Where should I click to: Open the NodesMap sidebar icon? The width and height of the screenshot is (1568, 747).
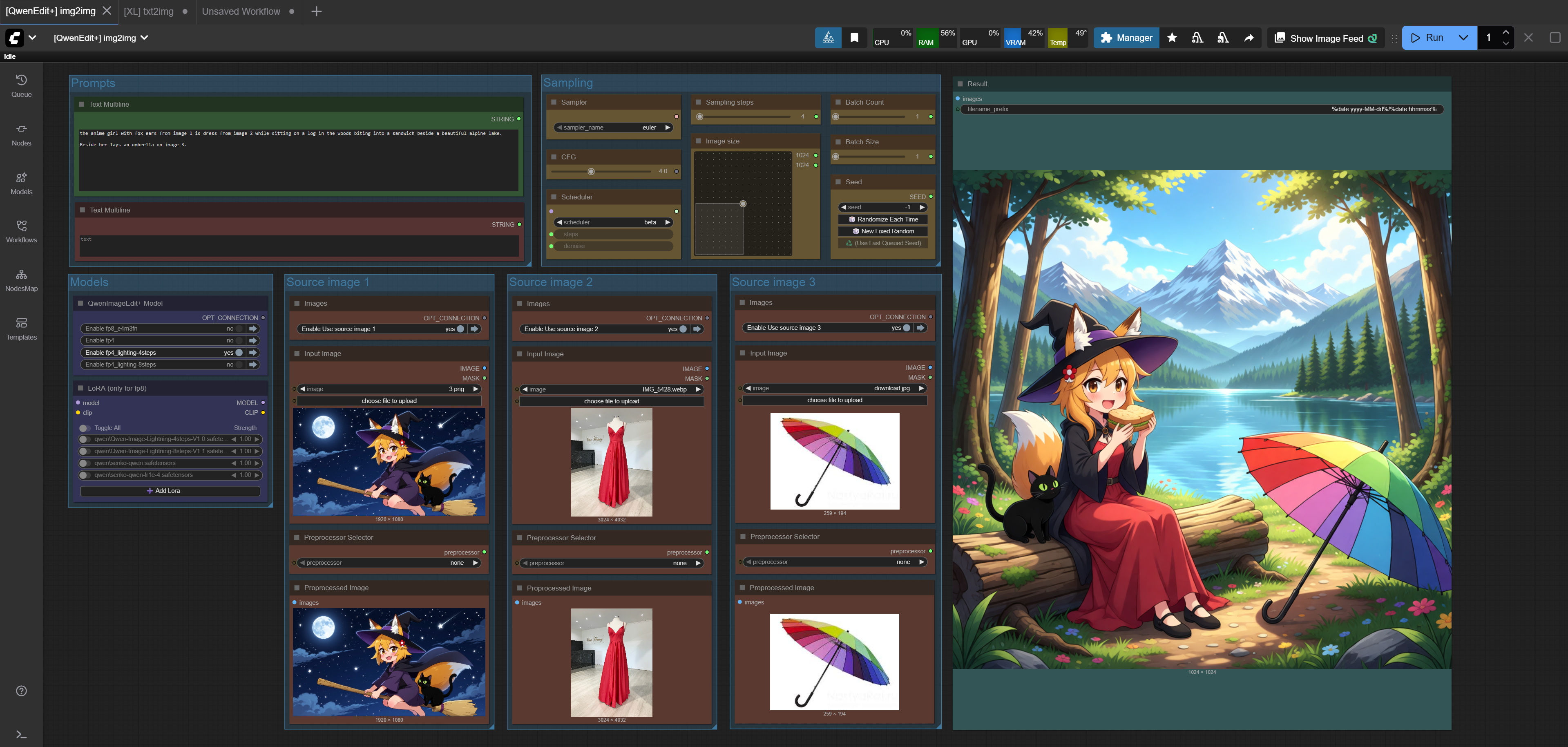tap(21, 280)
